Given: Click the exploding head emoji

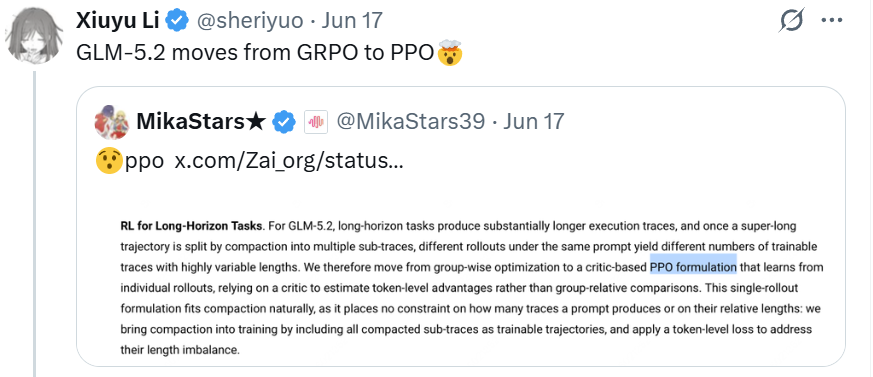Looking at the screenshot, I should click(x=450, y=52).
